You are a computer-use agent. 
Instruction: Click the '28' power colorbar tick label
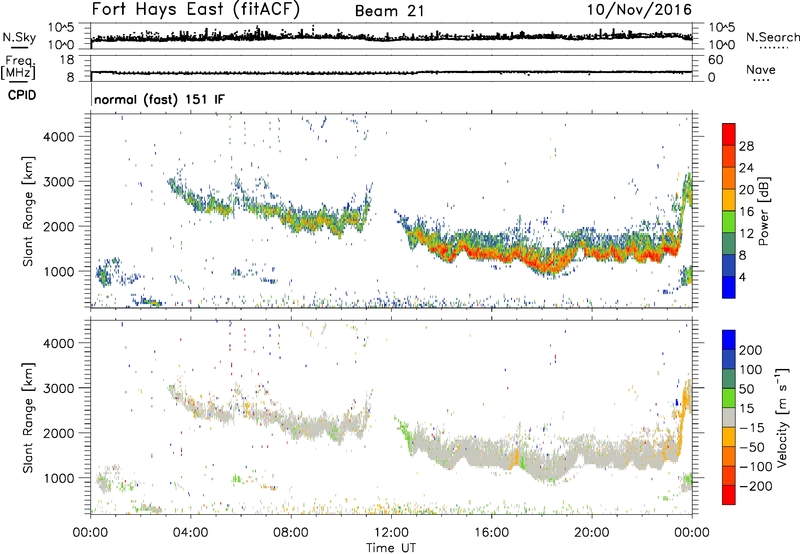[746, 146]
